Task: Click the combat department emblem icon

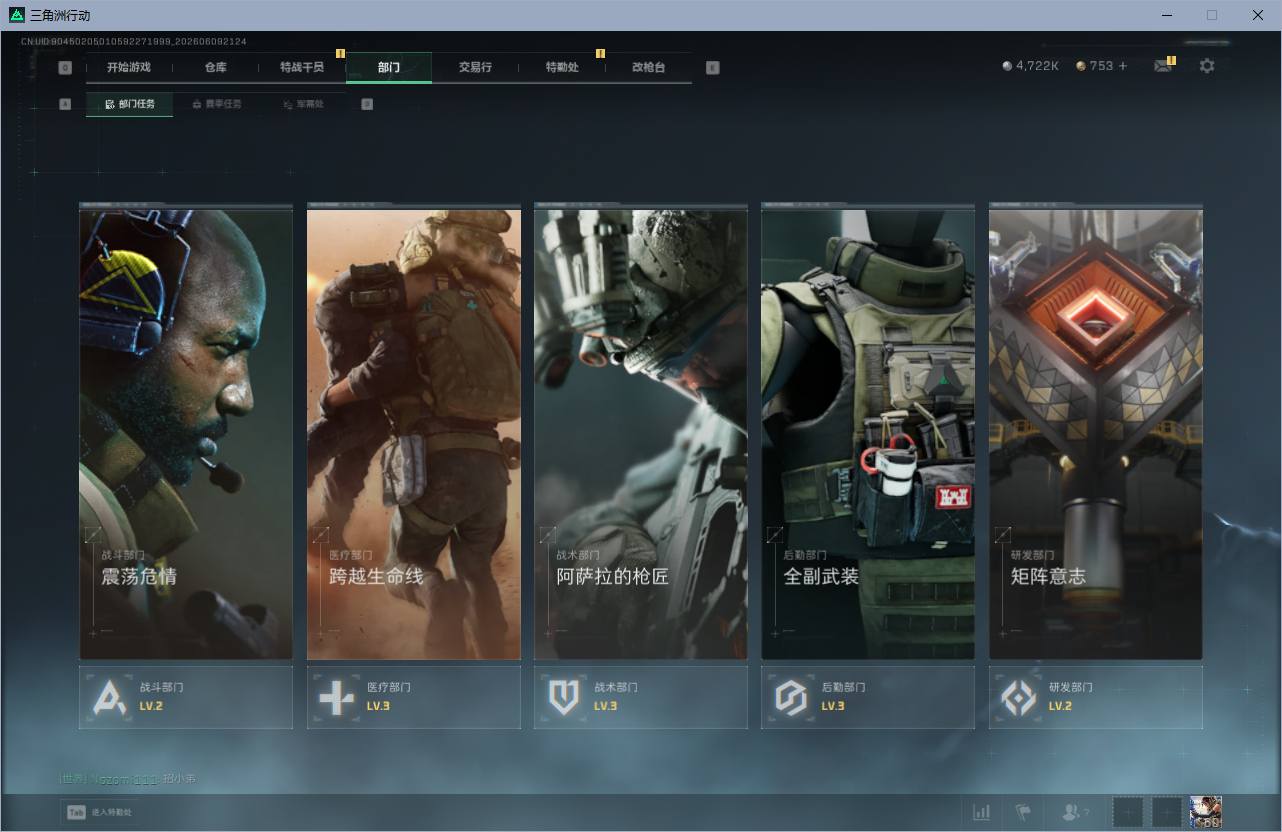Action: 109,697
